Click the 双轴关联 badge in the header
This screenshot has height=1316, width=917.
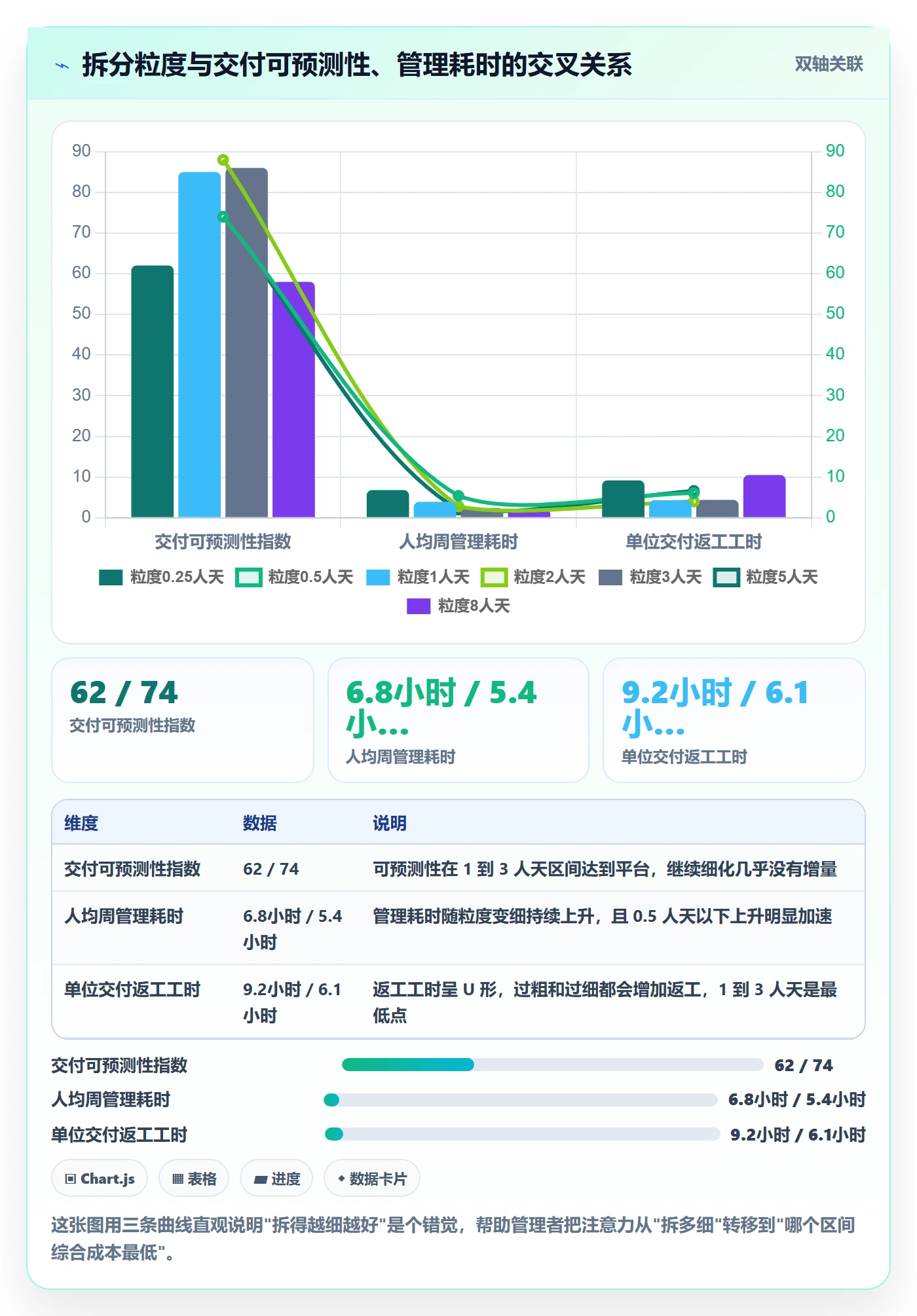click(829, 64)
